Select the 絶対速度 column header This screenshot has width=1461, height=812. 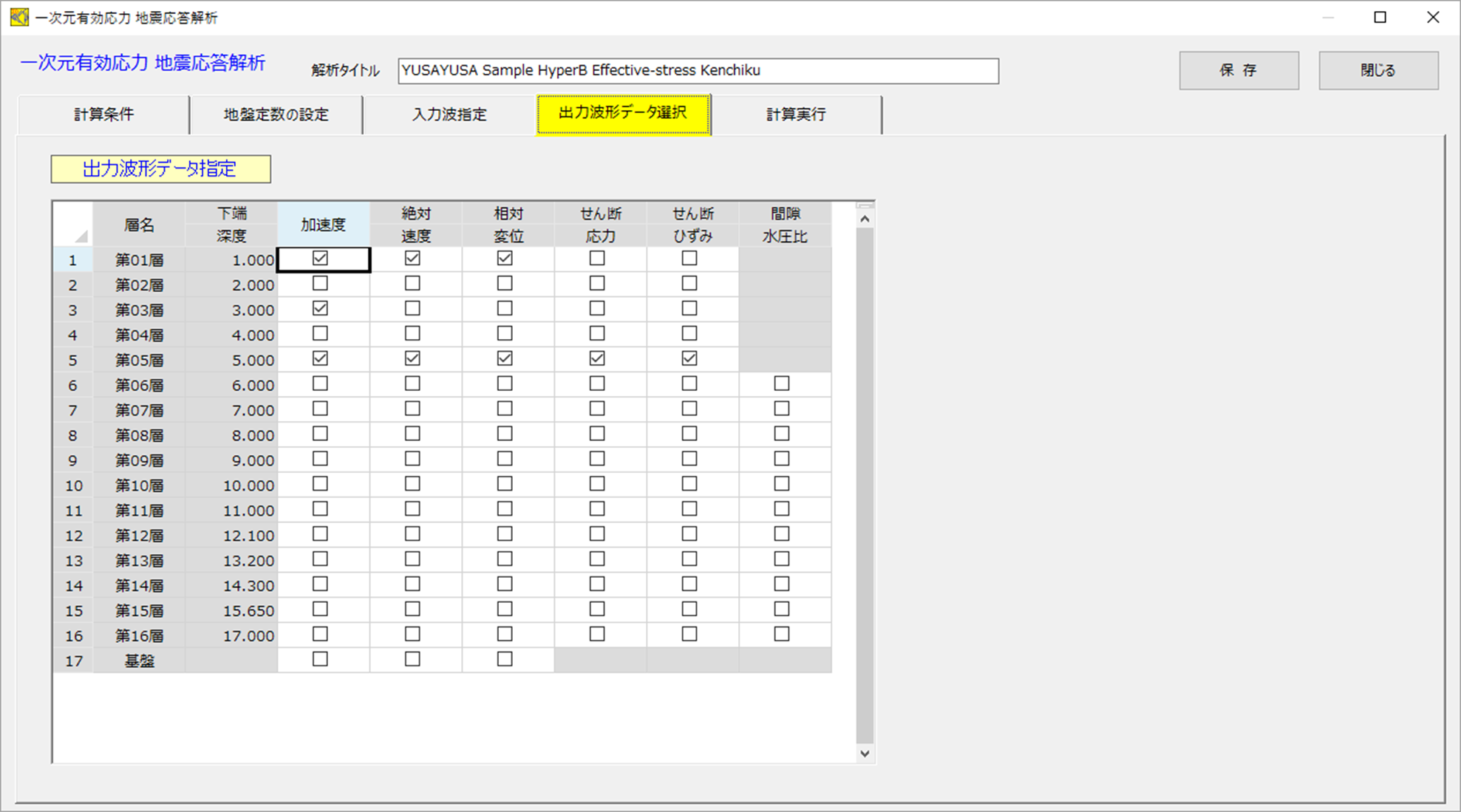pyautogui.click(x=416, y=225)
